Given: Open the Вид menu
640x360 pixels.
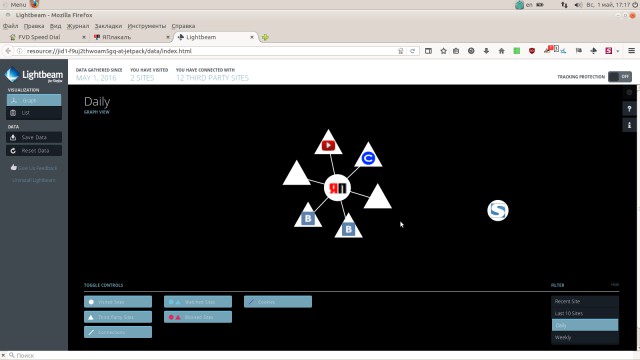Looking at the screenshot, I should click(x=56, y=26).
